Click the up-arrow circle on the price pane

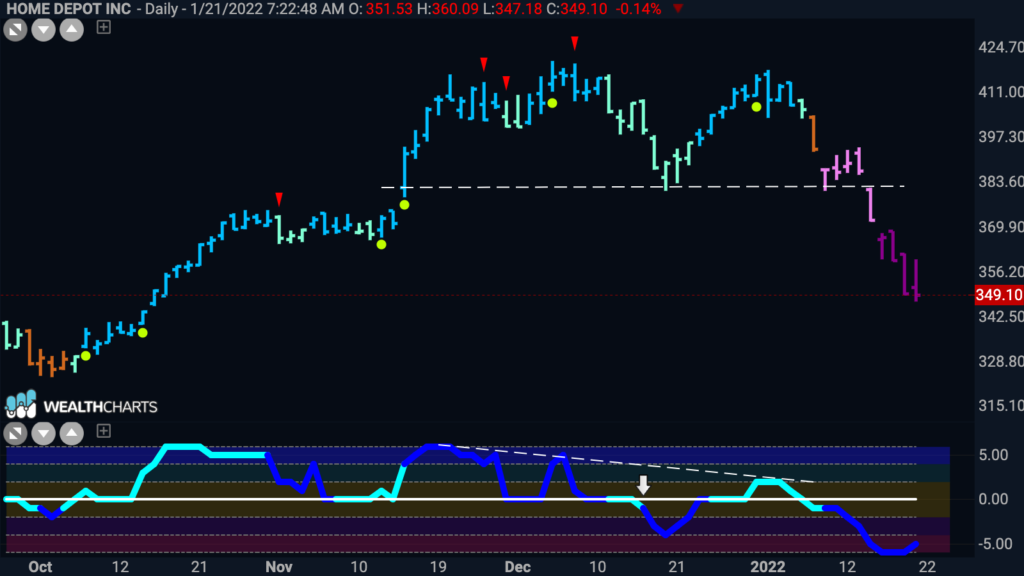(72, 29)
